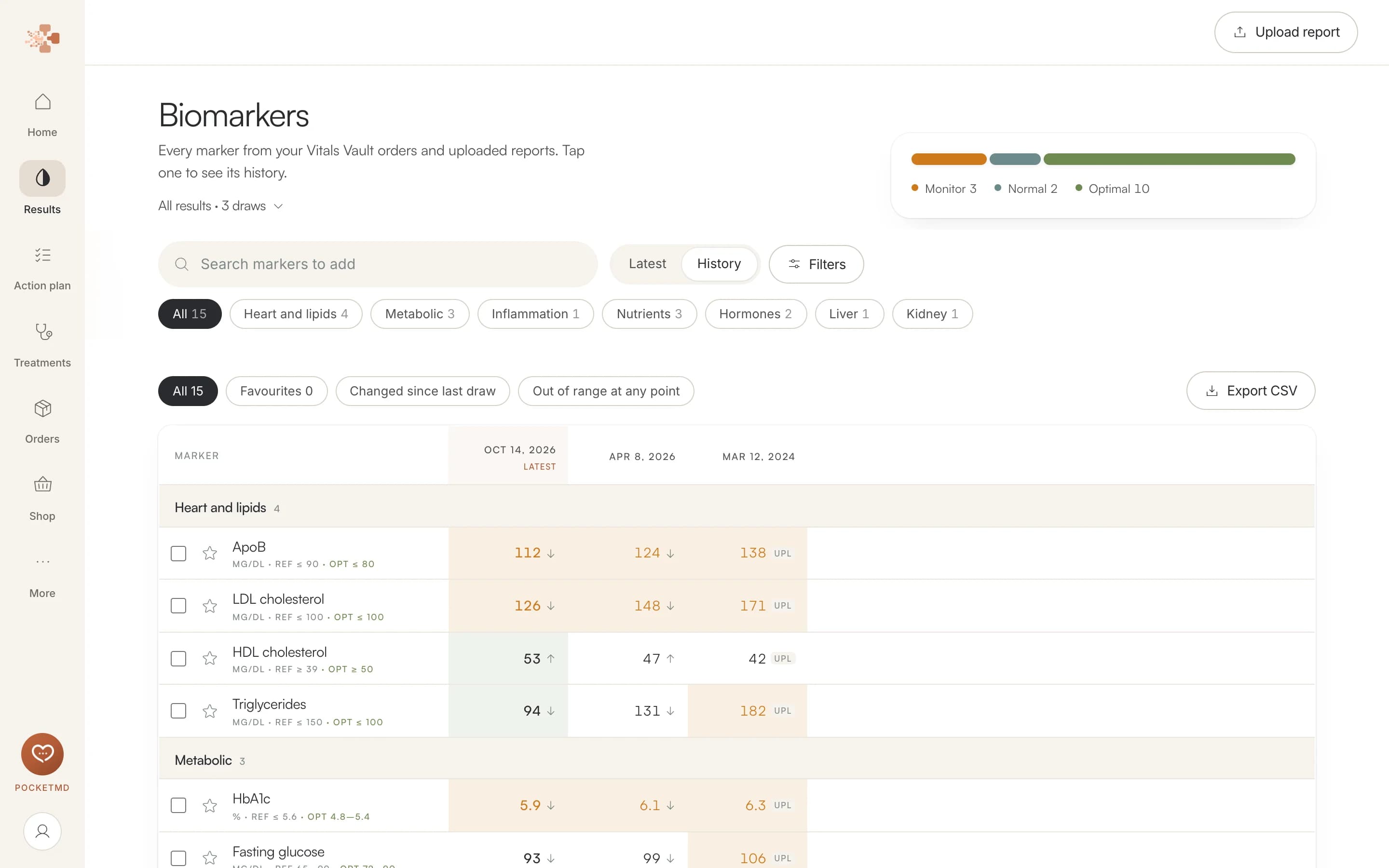Viewport: 1389px width, 868px height.
Task: Open the user profile avatar
Action: point(42,831)
